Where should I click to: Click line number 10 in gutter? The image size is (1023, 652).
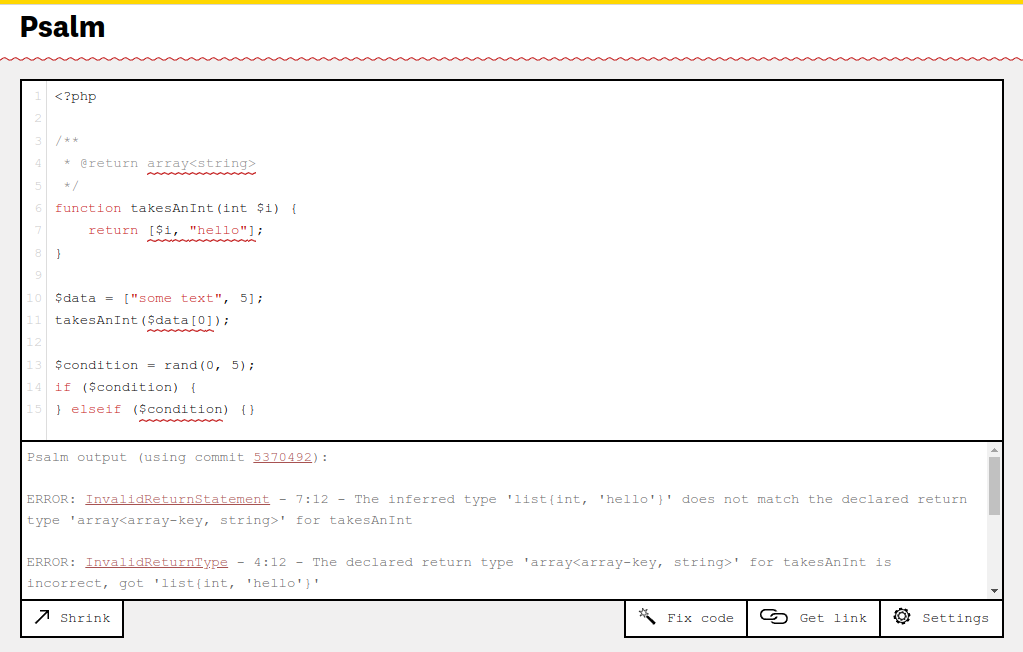[x=34, y=298]
